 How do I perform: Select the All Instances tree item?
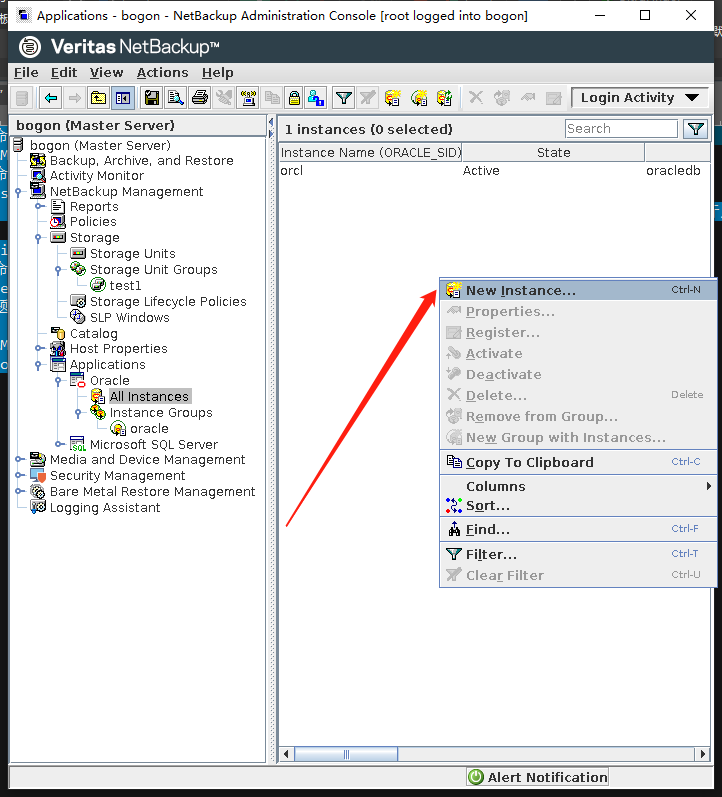(x=149, y=396)
